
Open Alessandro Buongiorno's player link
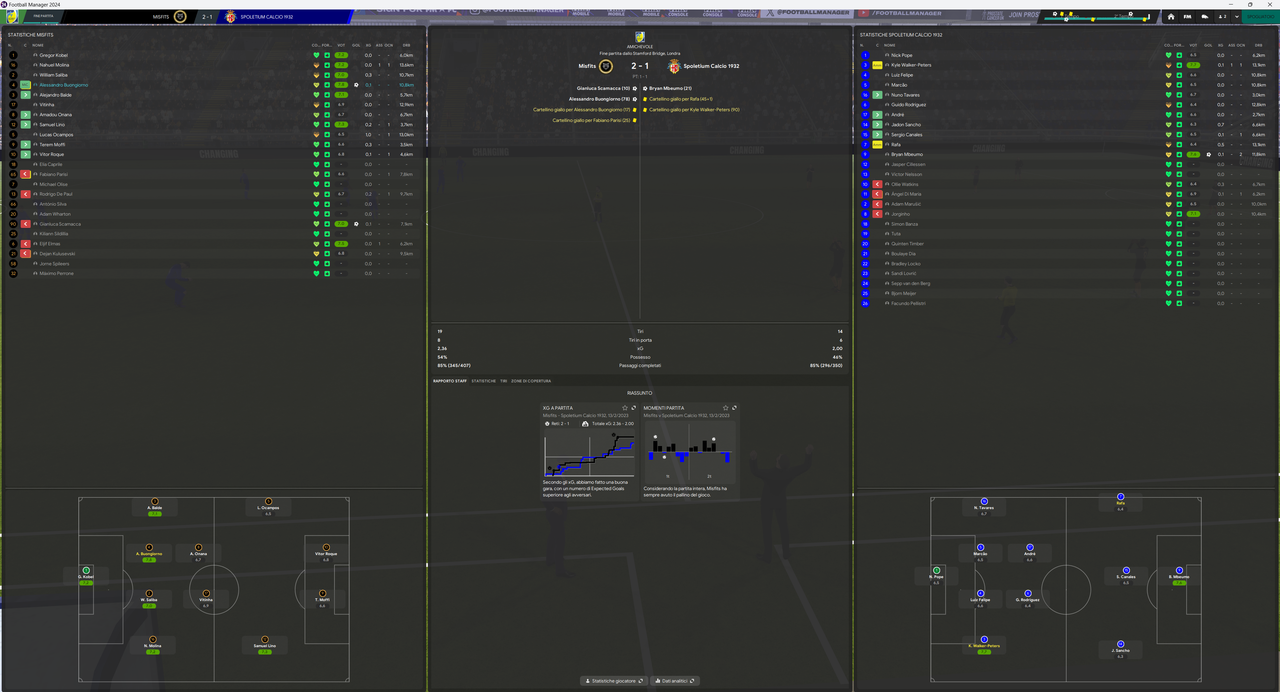click(64, 85)
